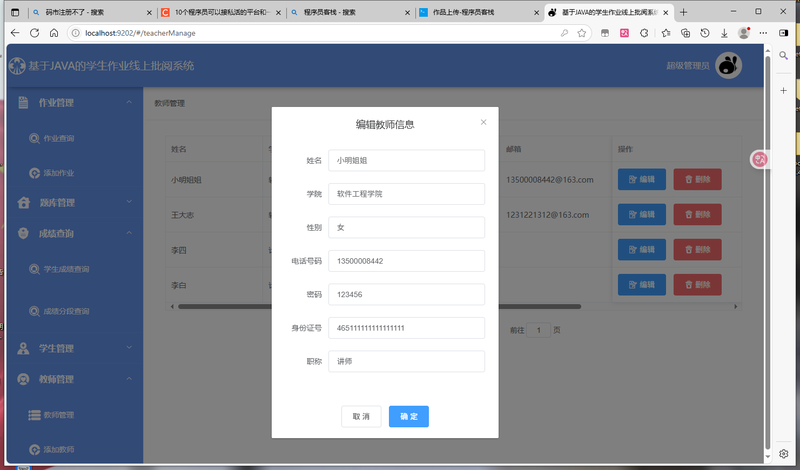
Task: Open browser settings ellipsis menu
Action: tap(763, 33)
